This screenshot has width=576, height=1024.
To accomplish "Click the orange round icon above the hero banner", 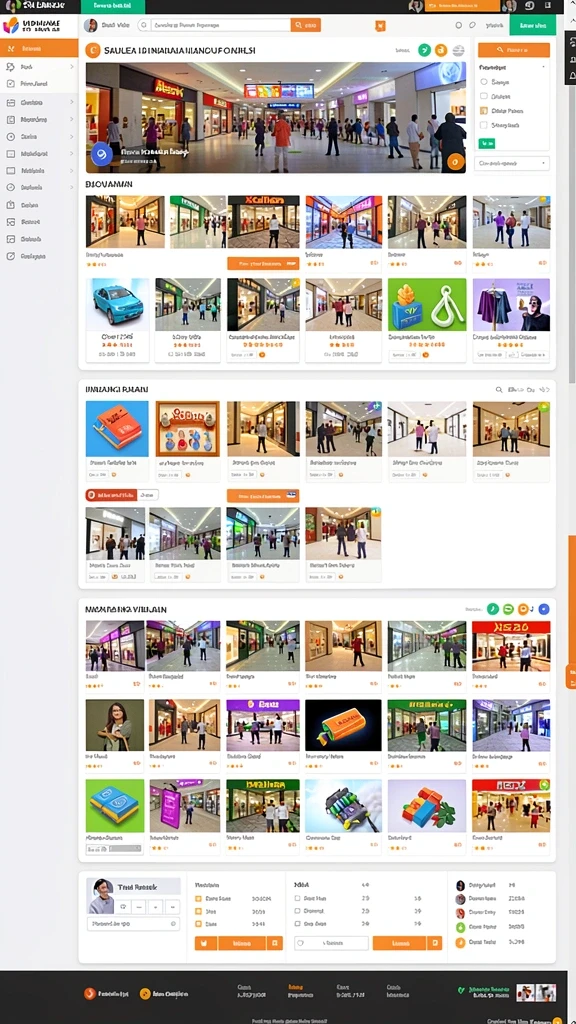I will [441, 50].
